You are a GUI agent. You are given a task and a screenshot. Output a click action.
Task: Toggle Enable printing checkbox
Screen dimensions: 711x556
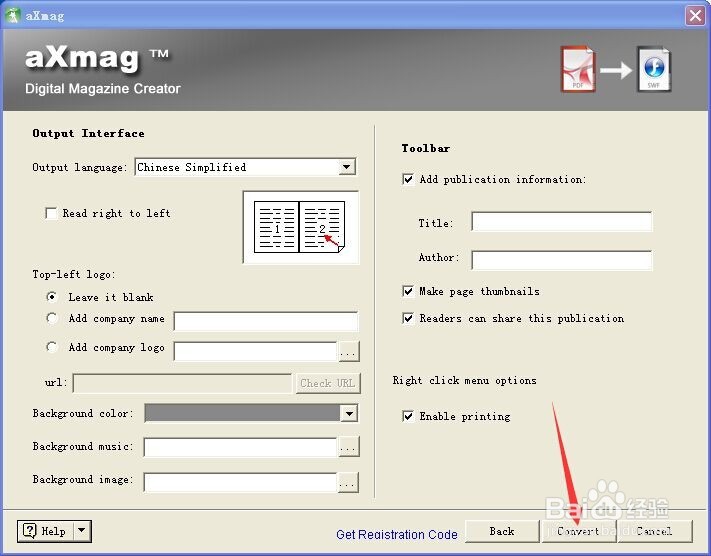pos(408,416)
